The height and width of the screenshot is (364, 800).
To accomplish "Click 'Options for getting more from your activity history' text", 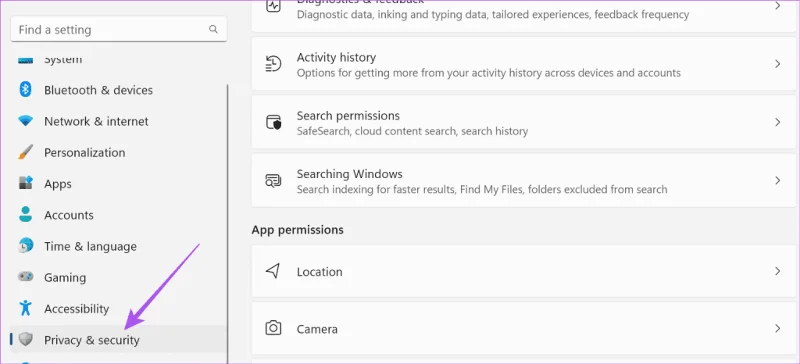I will (x=489, y=73).
